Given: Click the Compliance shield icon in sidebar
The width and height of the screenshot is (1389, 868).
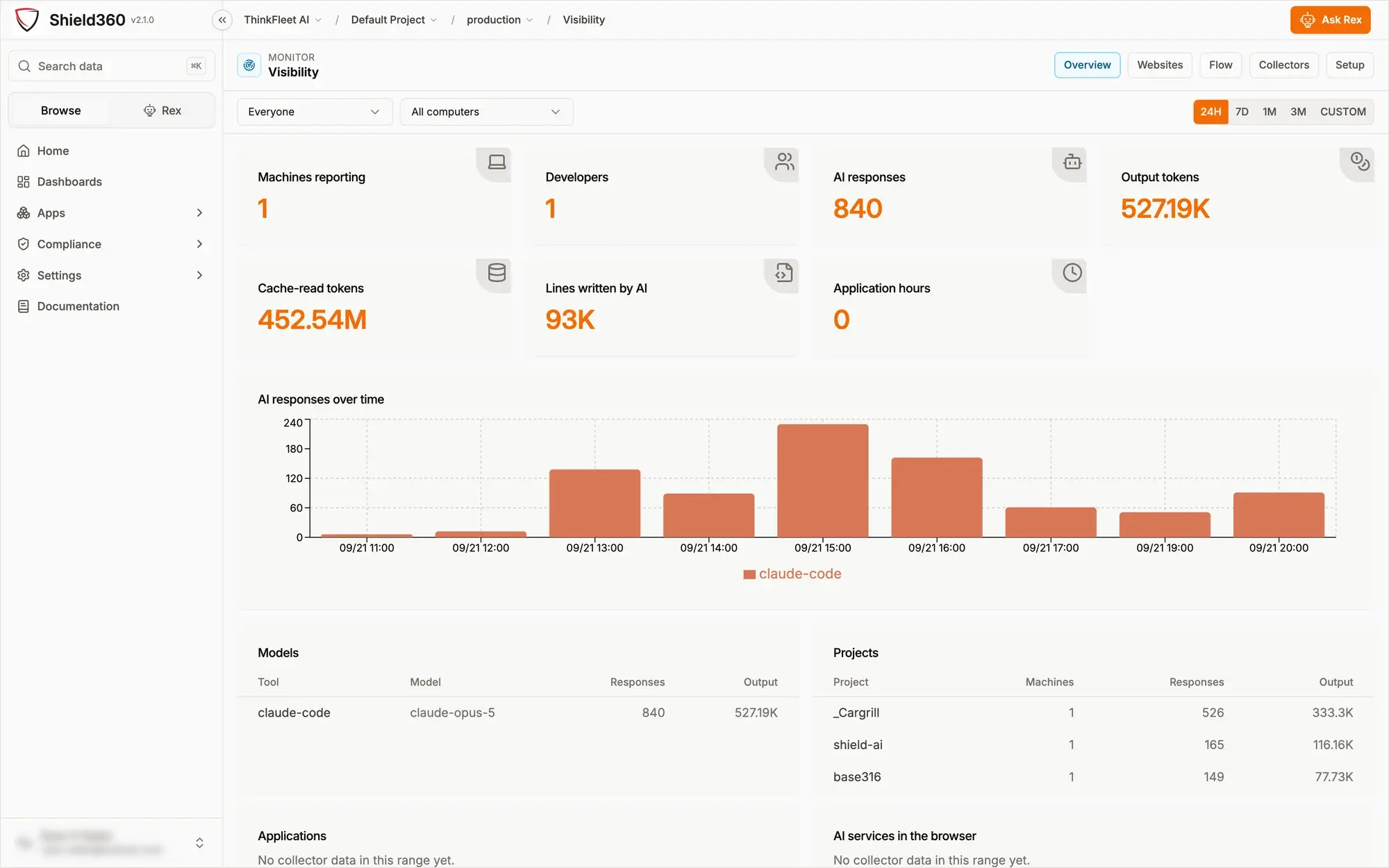Looking at the screenshot, I should (x=24, y=244).
